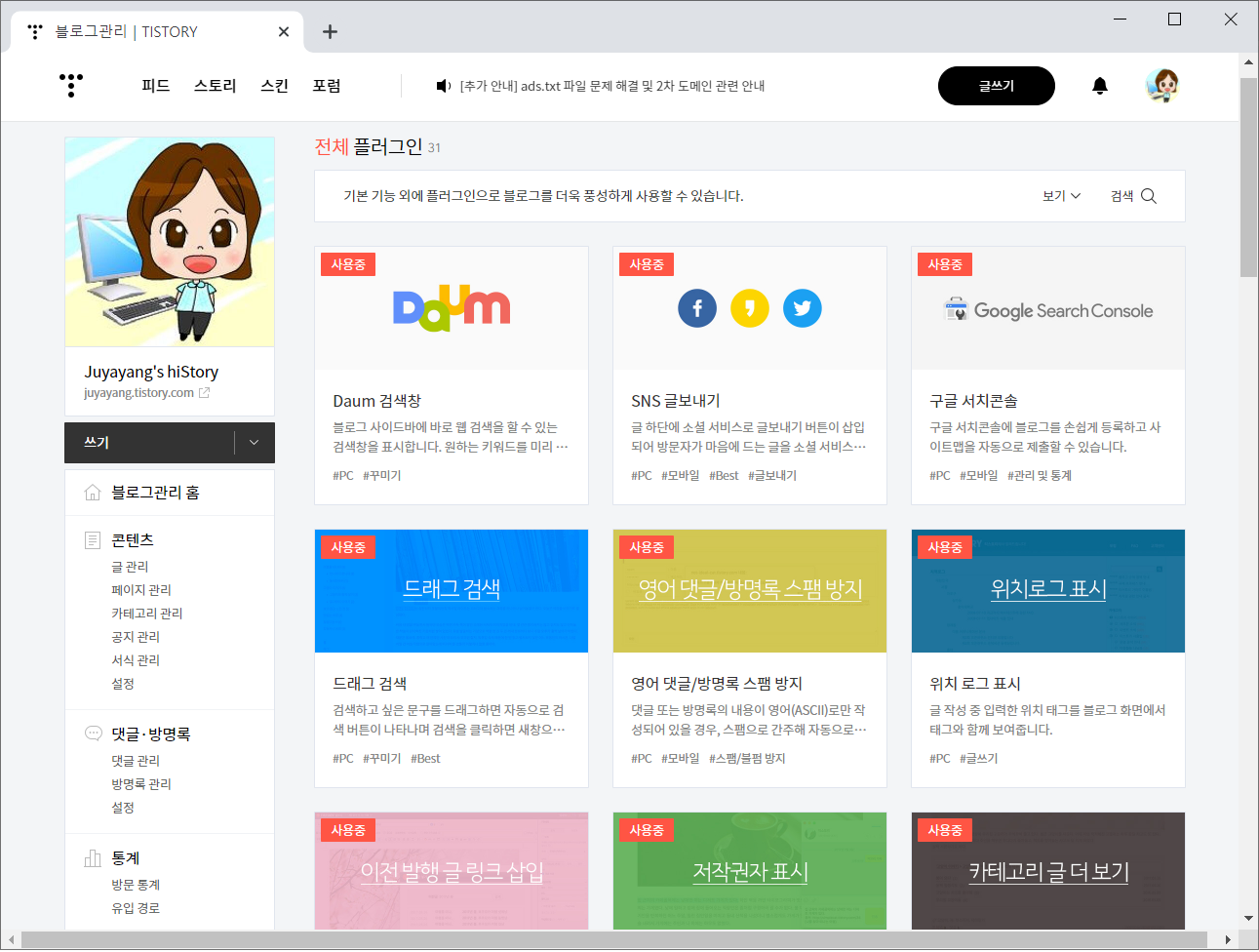Click the Juyayang's hiStory blog name

pos(151,372)
